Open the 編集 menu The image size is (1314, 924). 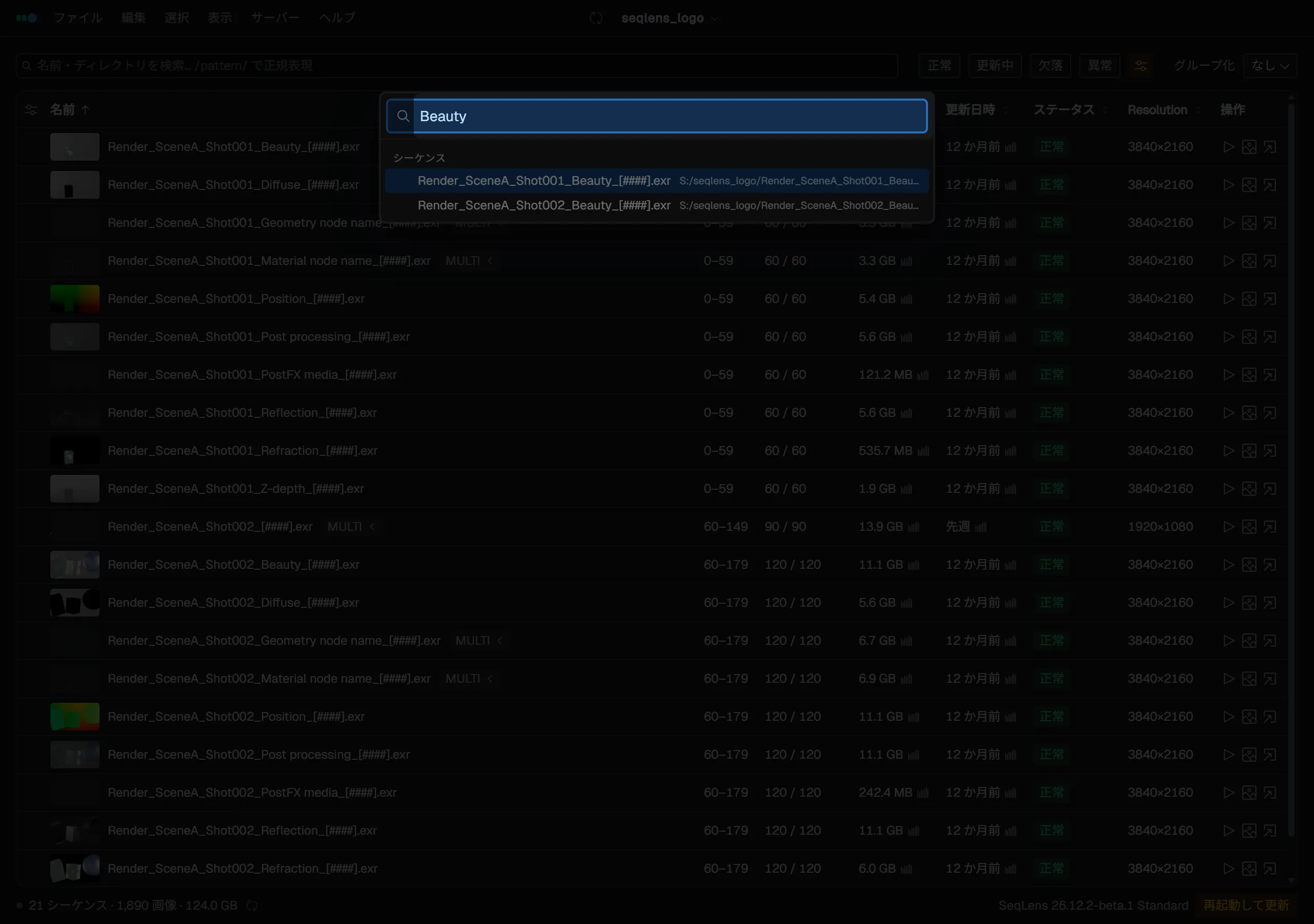[x=133, y=18]
